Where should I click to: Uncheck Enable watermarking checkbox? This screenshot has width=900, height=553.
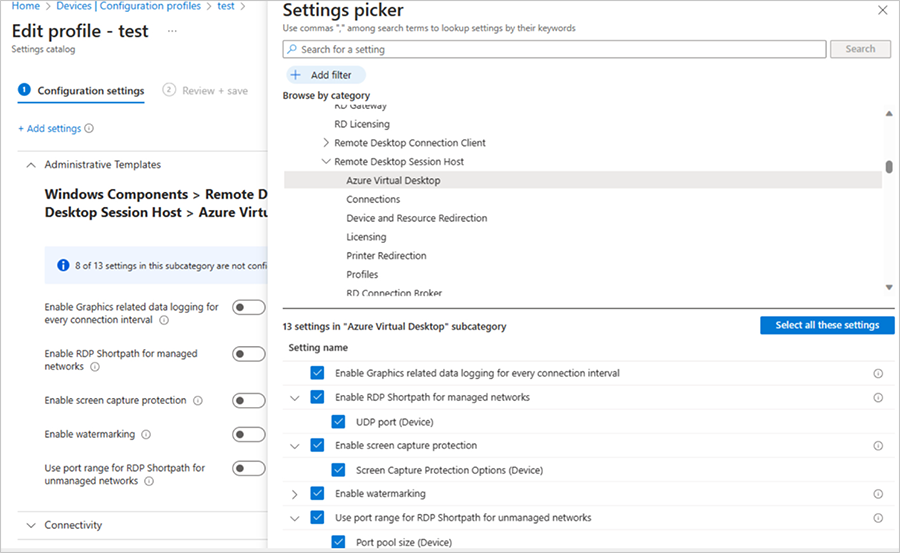click(317, 494)
